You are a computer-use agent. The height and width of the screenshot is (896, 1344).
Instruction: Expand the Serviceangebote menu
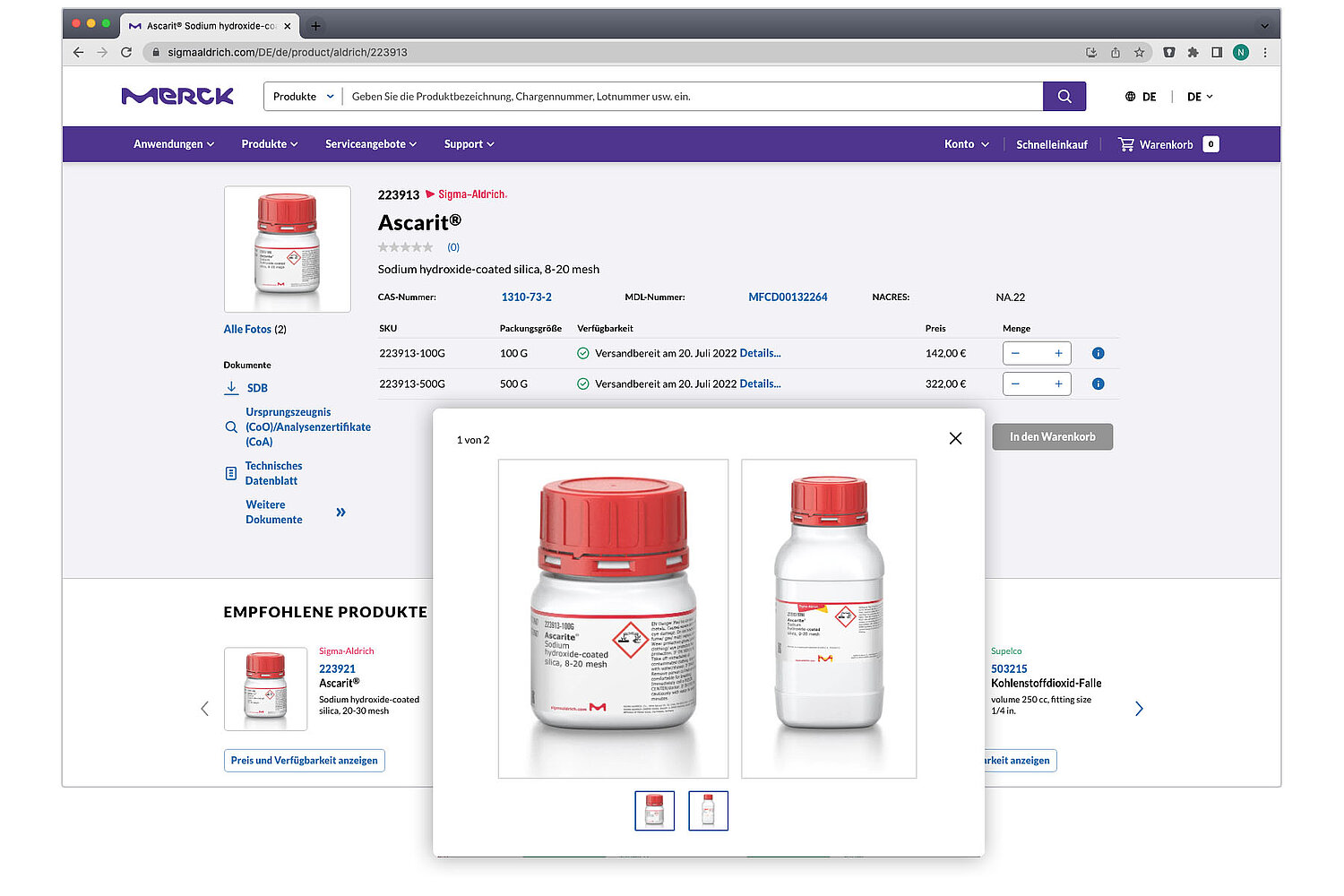click(x=371, y=144)
